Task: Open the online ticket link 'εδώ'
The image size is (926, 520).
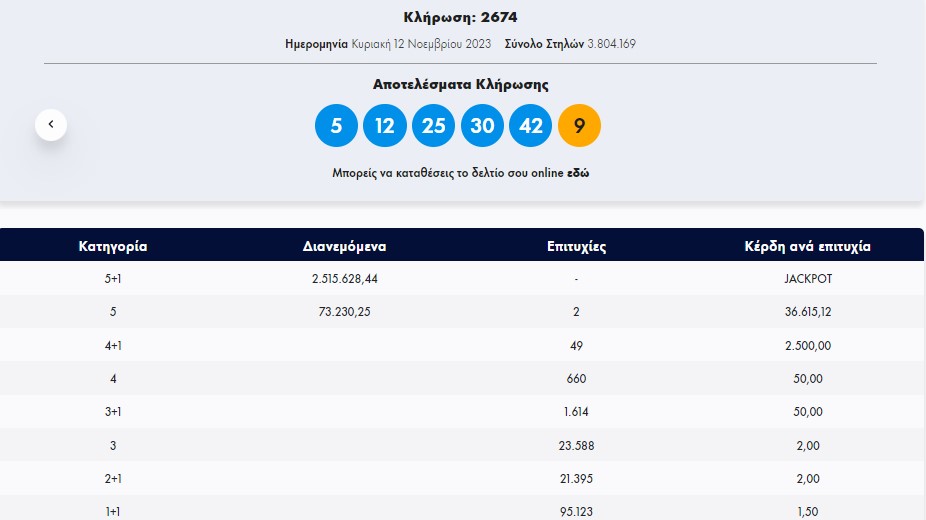Action: pos(578,173)
